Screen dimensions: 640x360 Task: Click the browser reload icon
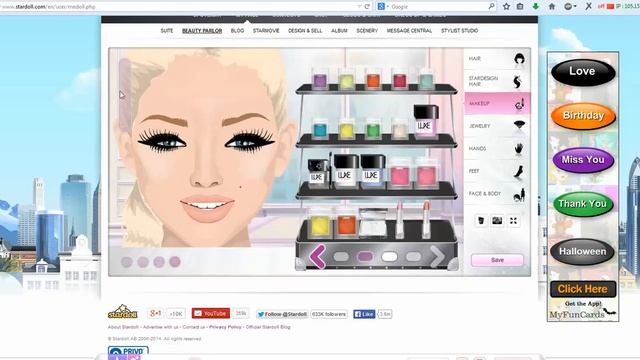tap(367, 7)
